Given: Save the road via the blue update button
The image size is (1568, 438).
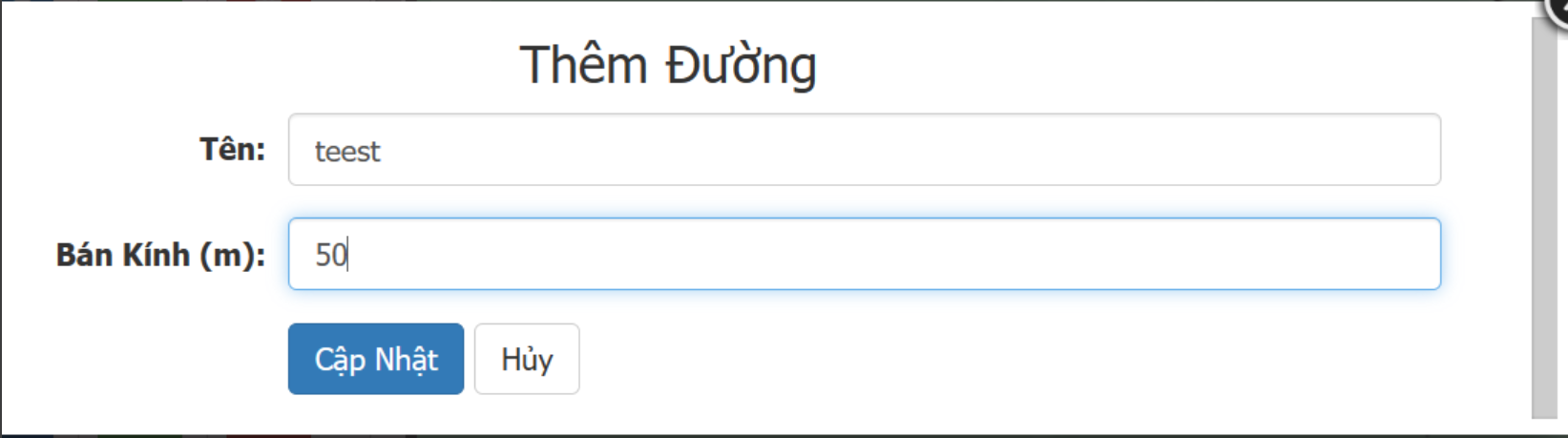Looking at the screenshot, I should (376, 359).
